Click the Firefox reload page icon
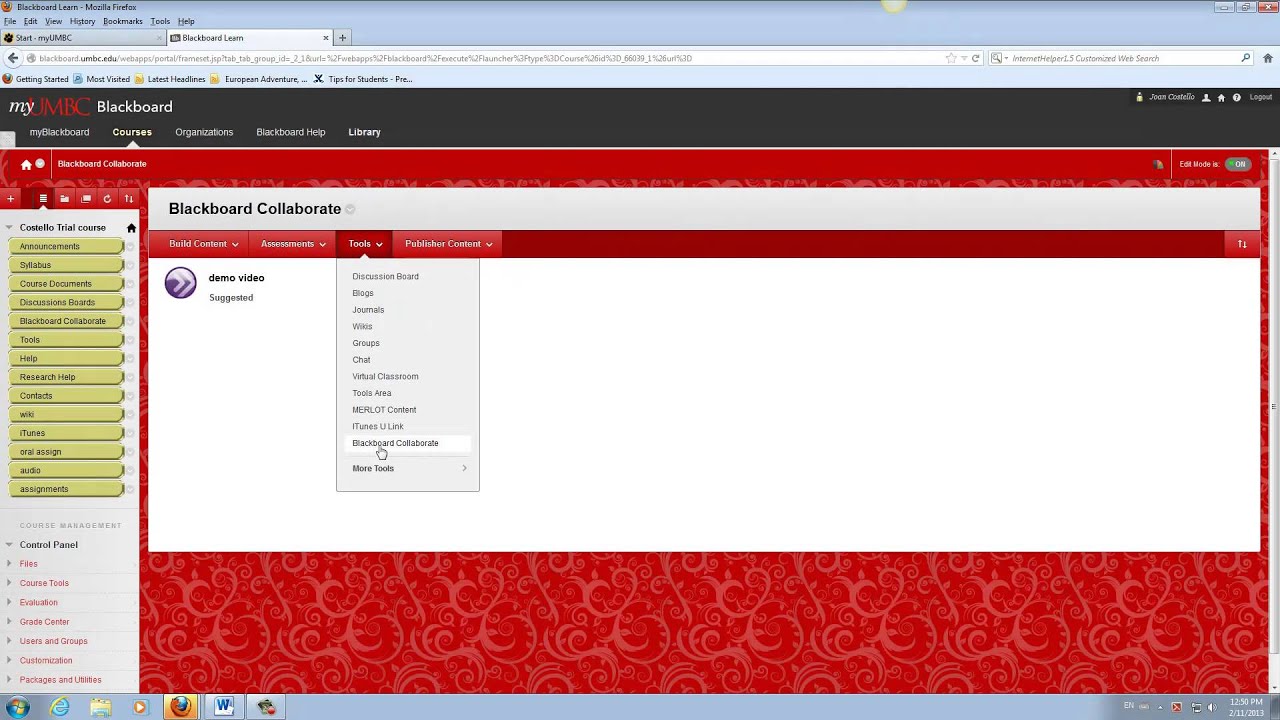This screenshot has height=720, width=1280. [x=975, y=58]
